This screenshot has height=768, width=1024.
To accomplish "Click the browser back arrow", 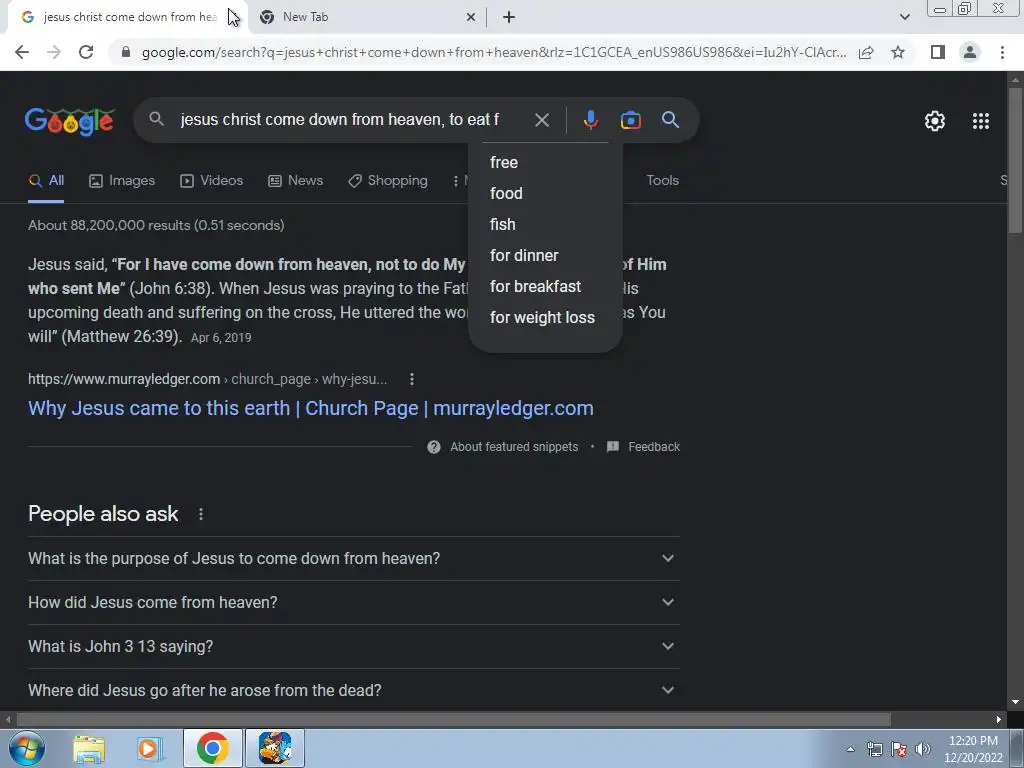I will point(22,52).
